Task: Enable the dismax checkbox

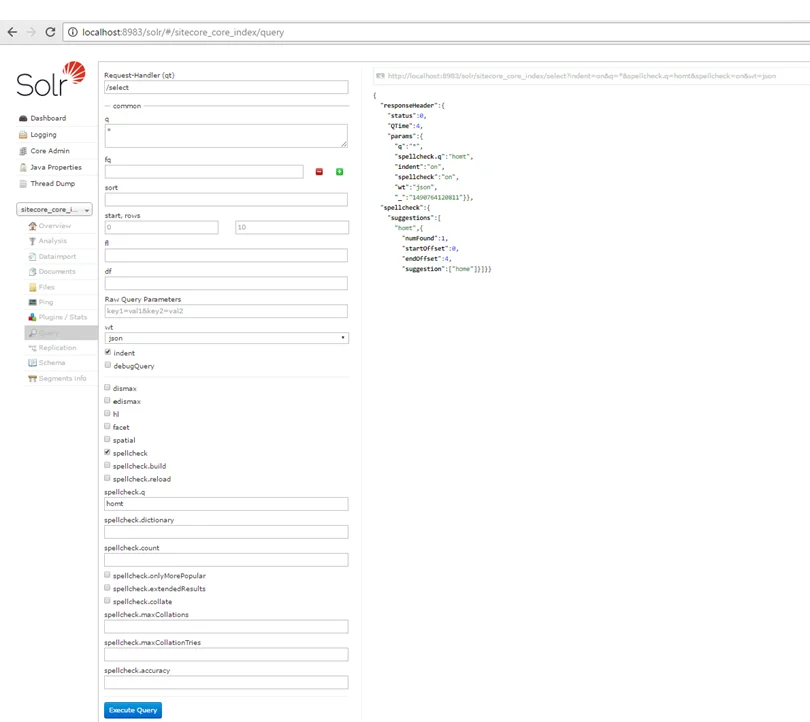Action: coord(107,387)
